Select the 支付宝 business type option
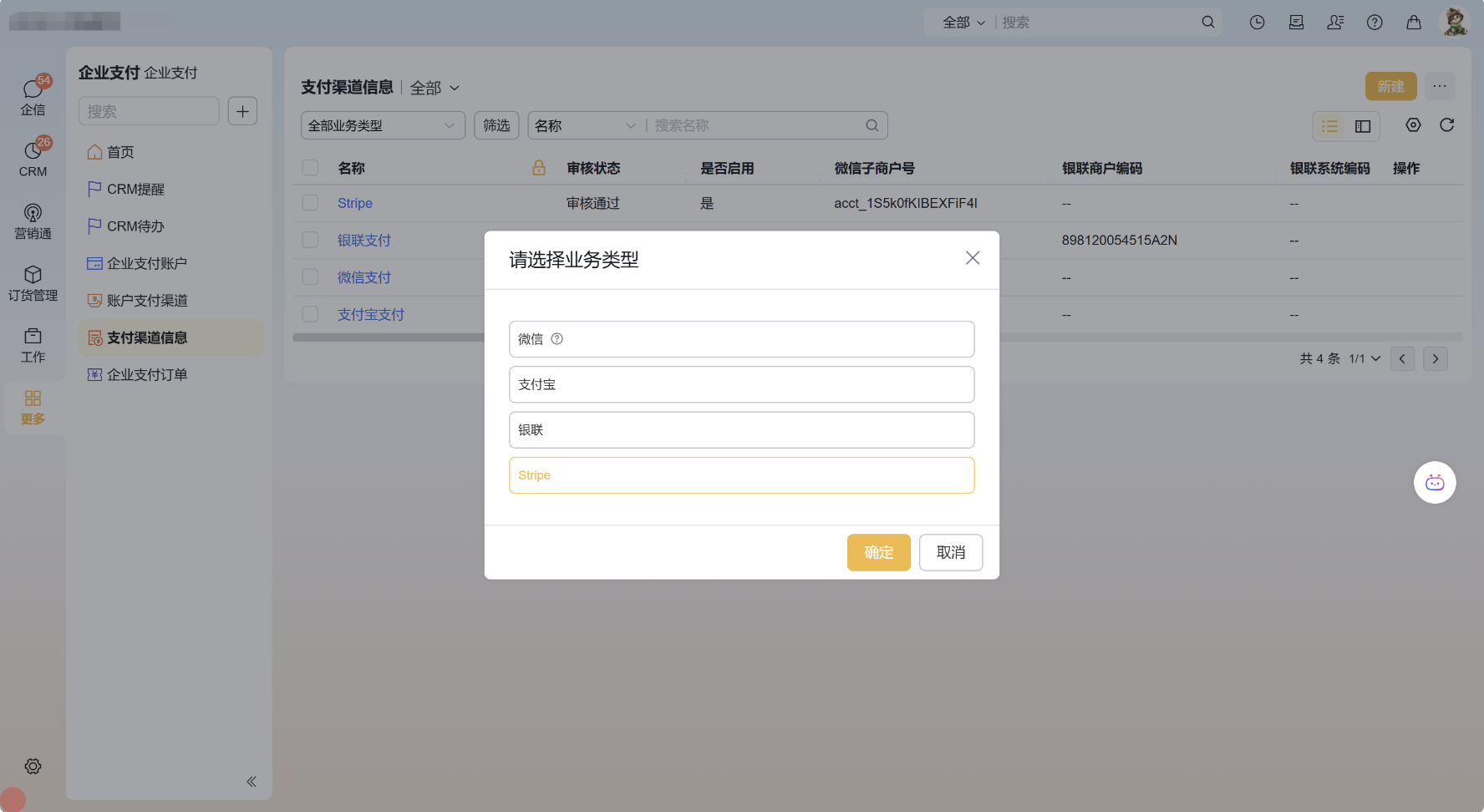The width and height of the screenshot is (1484, 812). tap(742, 384)
